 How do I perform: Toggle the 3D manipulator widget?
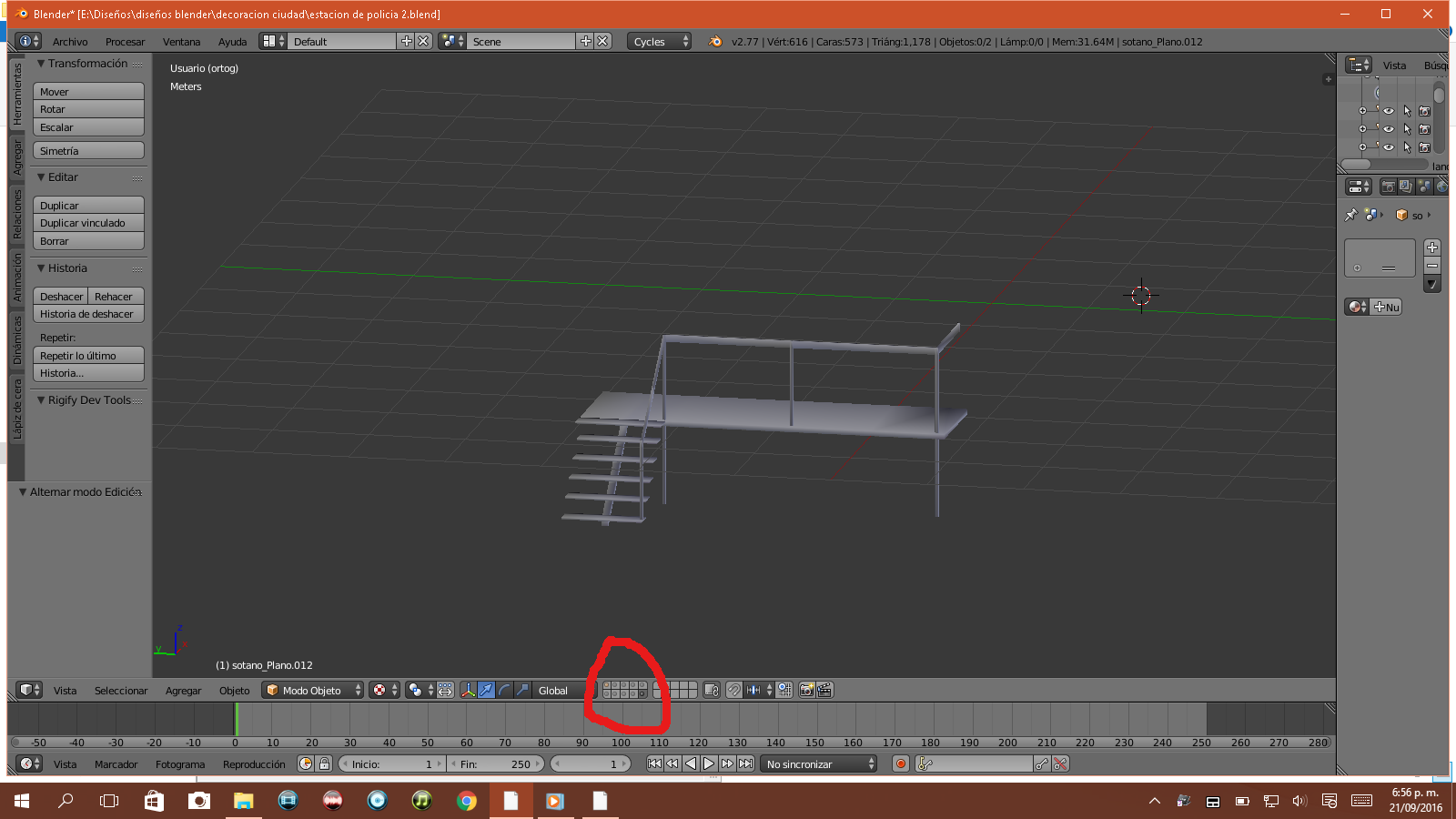(x=468, y=690)
